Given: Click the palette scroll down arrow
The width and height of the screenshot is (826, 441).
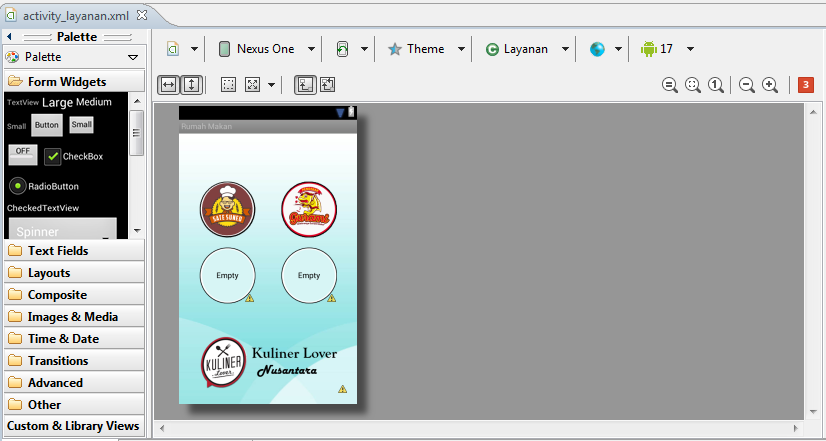Looking at the screenshot, I should coord(137,231).
